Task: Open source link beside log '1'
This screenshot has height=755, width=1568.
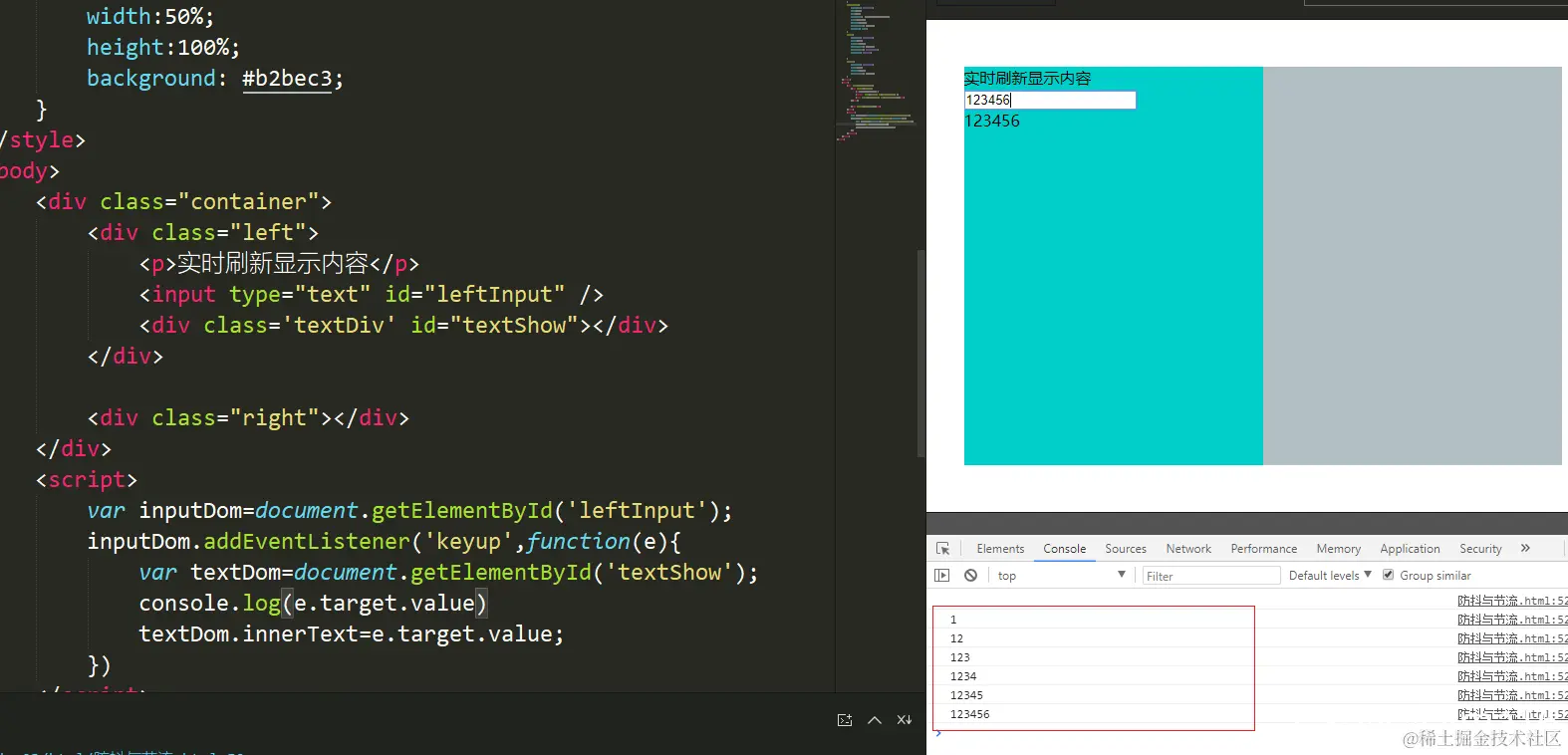Action: click(1512, 620)
